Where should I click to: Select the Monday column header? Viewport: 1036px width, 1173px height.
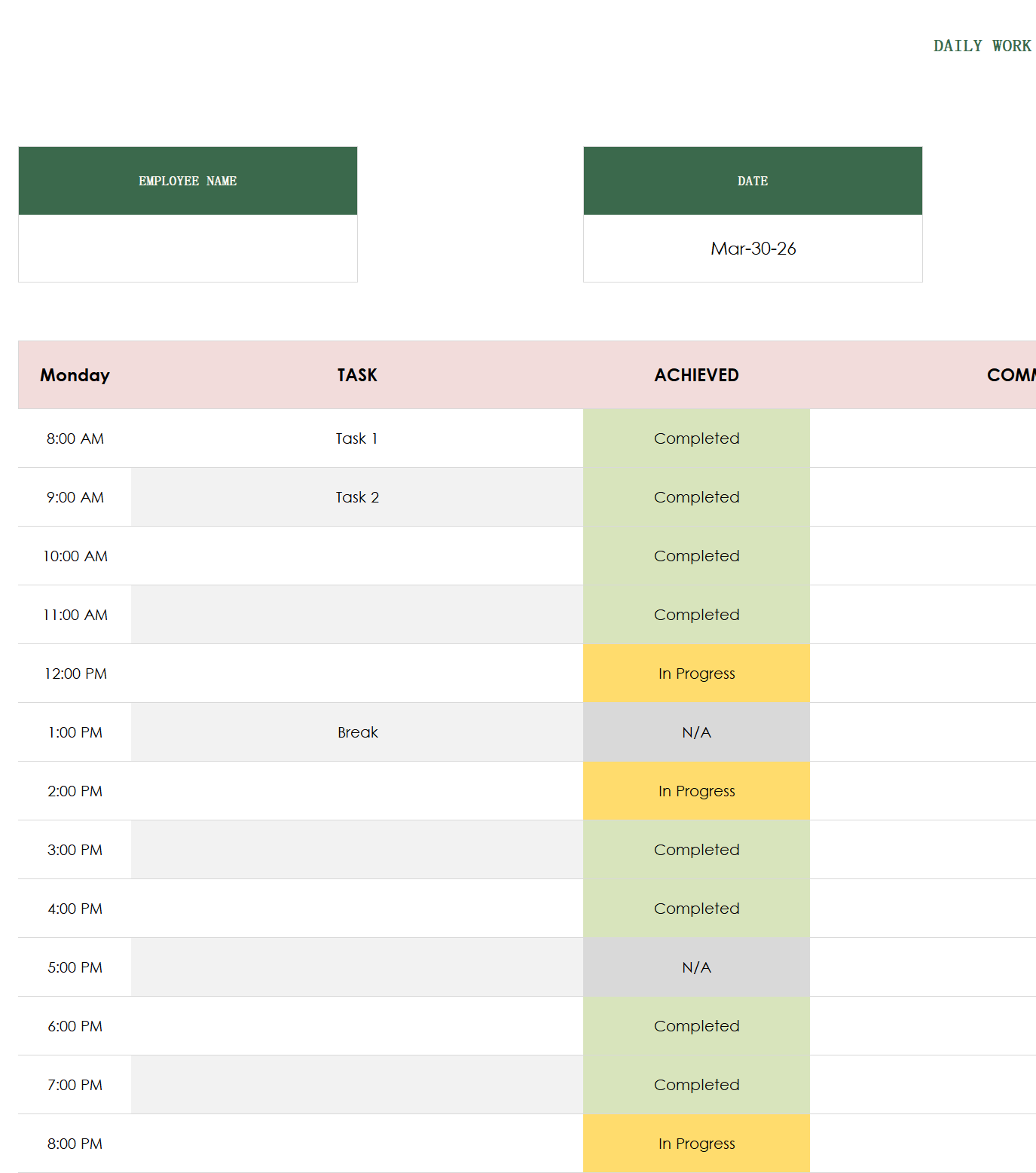(x=75, y=375)
